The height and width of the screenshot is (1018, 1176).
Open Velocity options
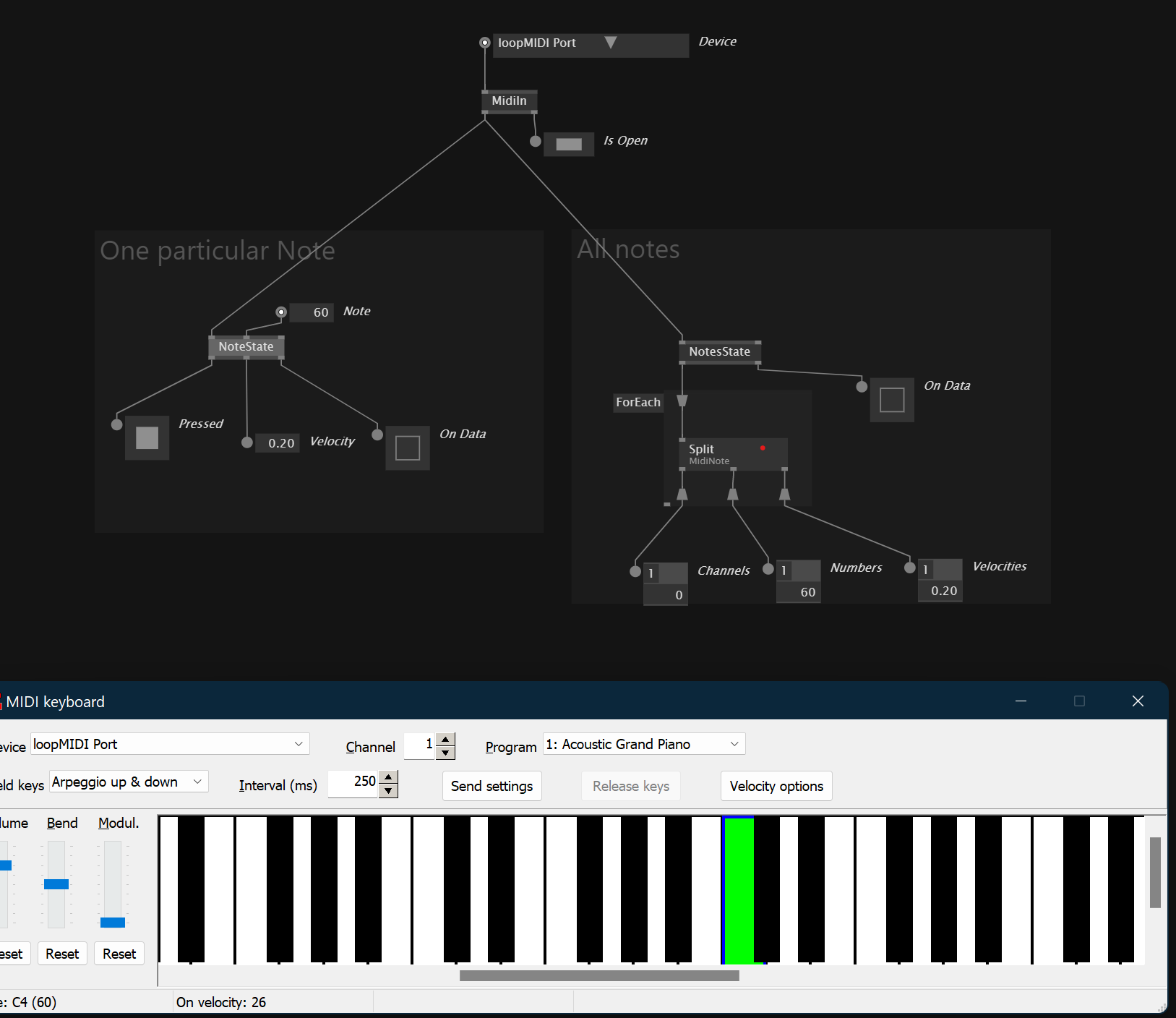[776, 786]
